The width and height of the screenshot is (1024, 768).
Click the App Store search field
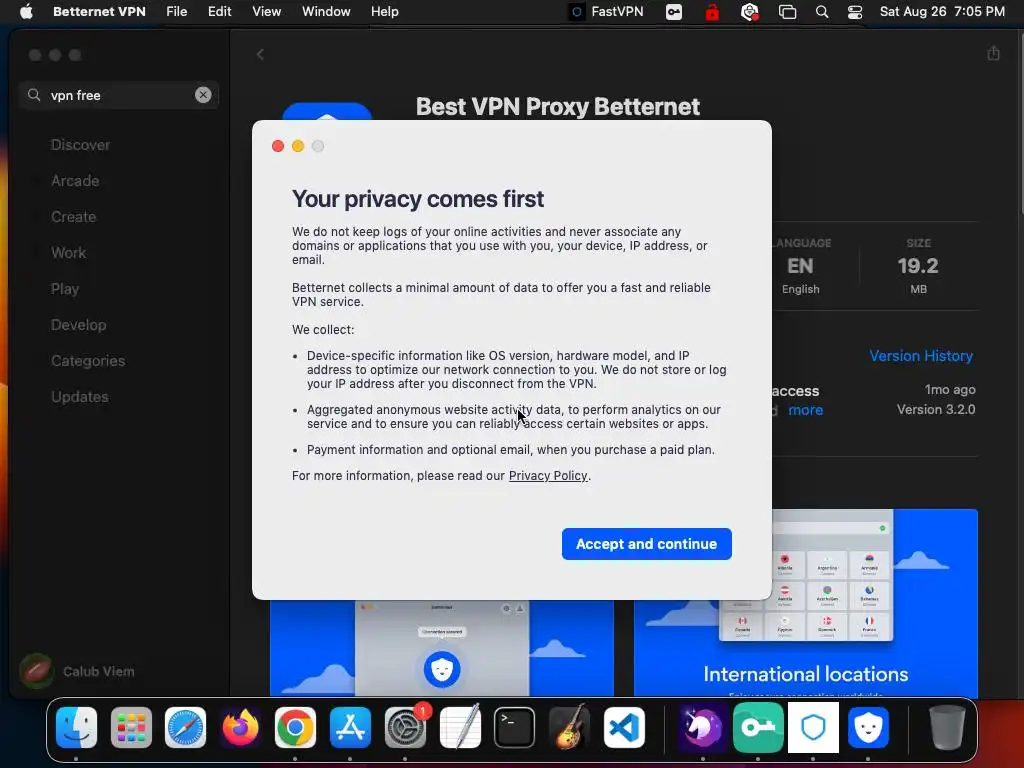119,95
